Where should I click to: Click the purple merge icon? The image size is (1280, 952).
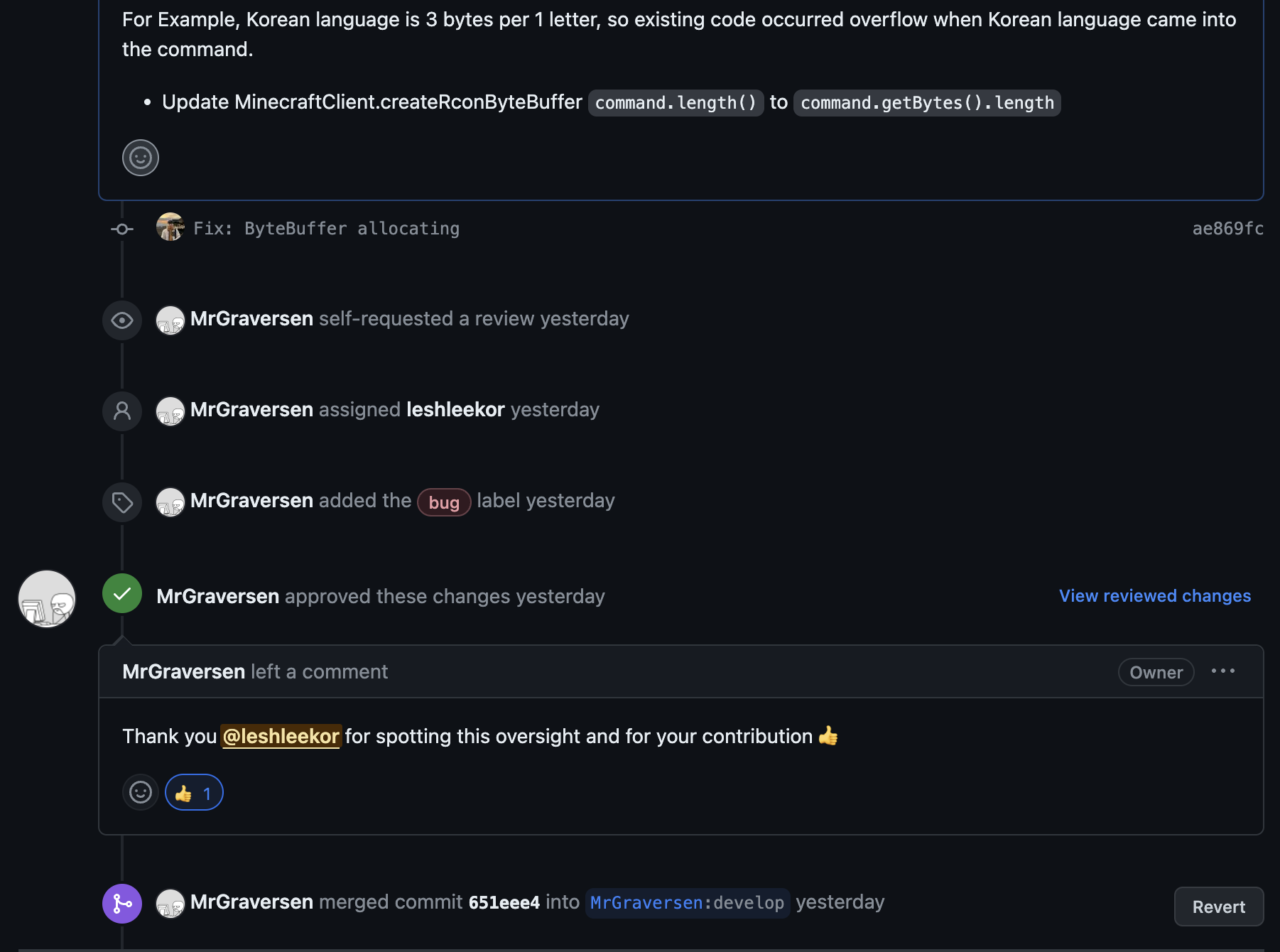click(122, 904)
